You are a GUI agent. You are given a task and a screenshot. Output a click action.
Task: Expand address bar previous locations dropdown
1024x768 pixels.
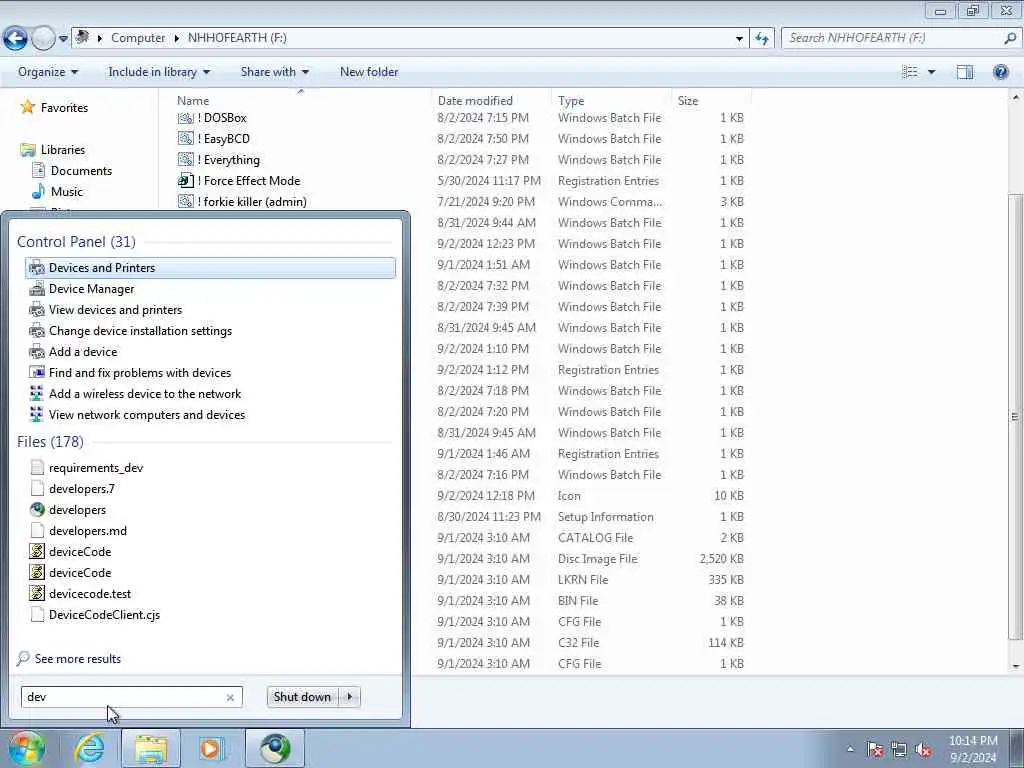click(739, 39)
